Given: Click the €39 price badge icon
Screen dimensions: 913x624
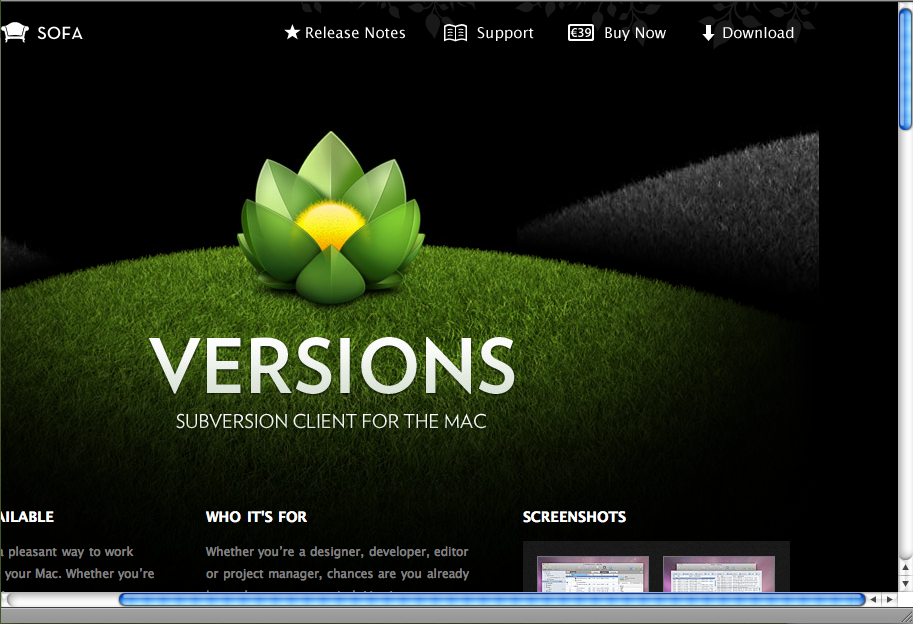Looking at the screenshot, I should (x=581, y=33).
